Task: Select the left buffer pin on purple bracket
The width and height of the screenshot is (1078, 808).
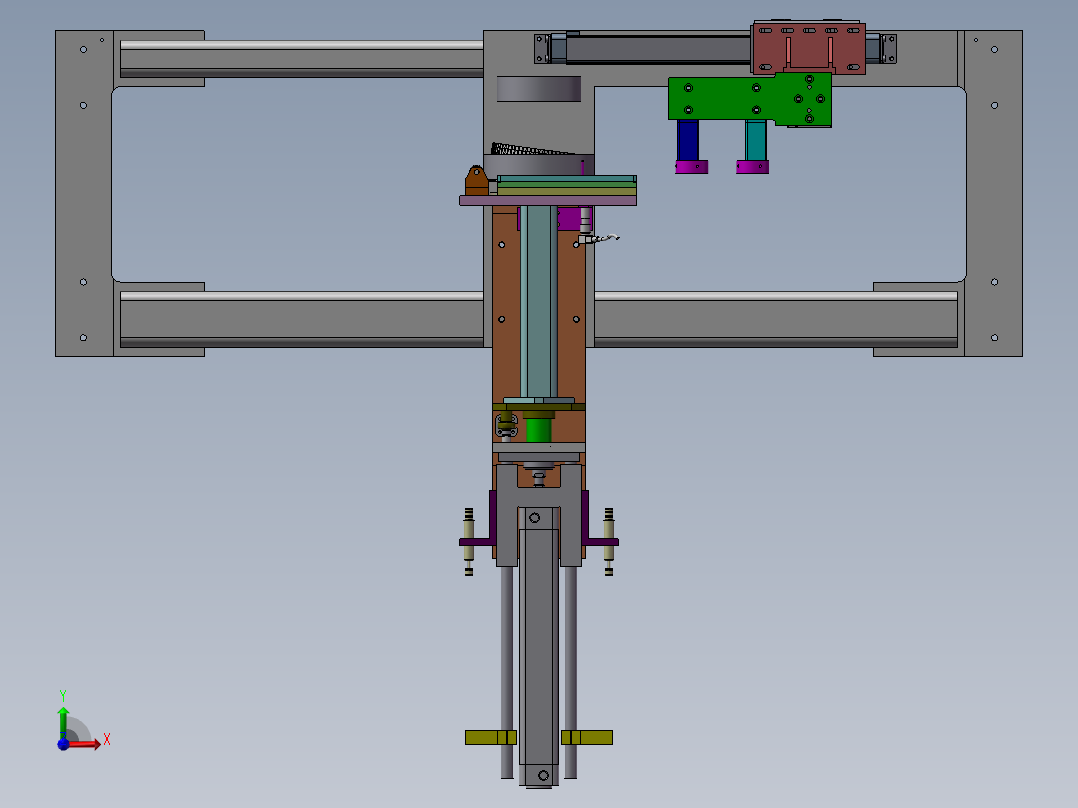Action: [469, 542]
